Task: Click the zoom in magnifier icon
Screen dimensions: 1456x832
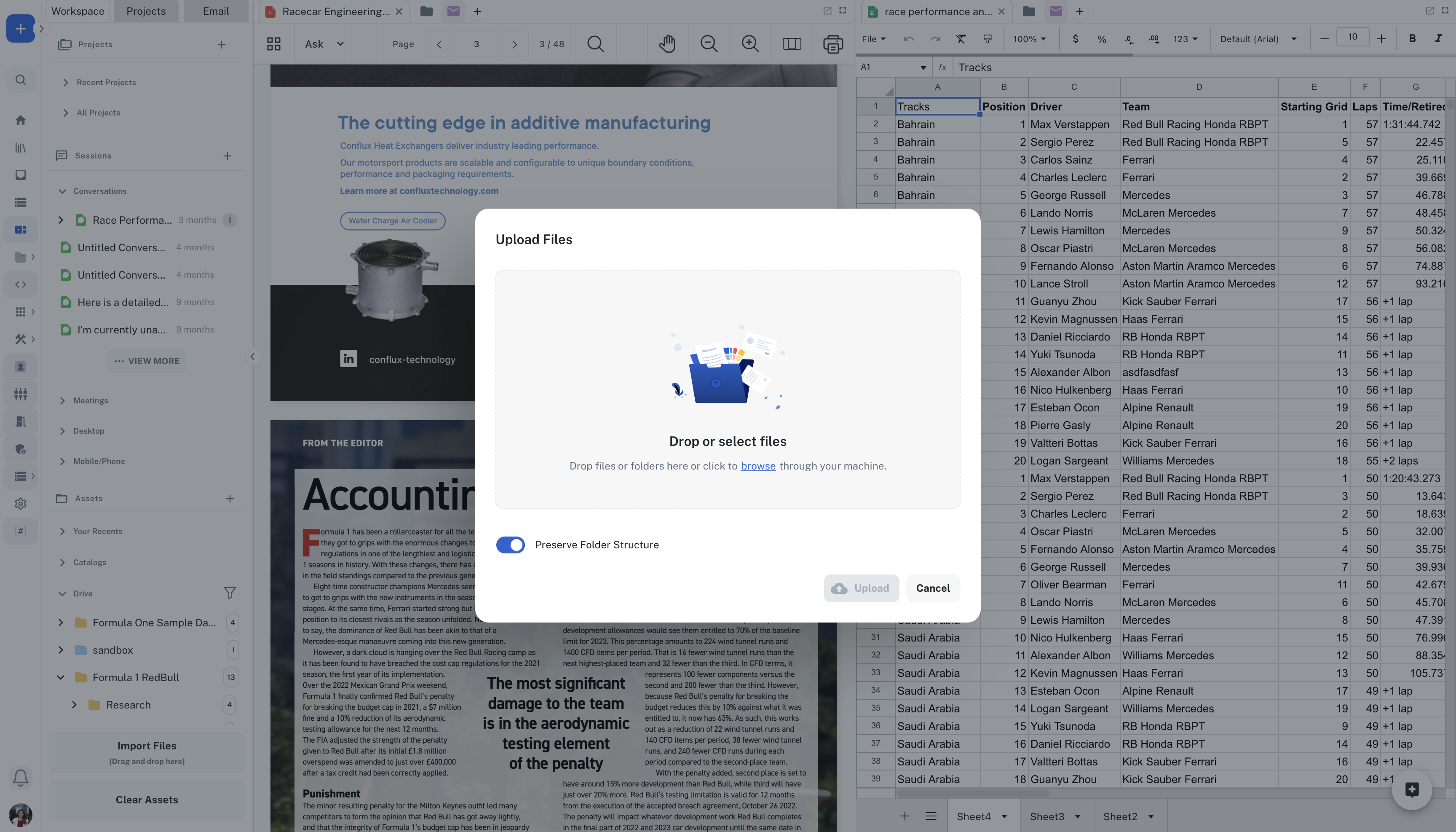Action: tap(749, 44)
